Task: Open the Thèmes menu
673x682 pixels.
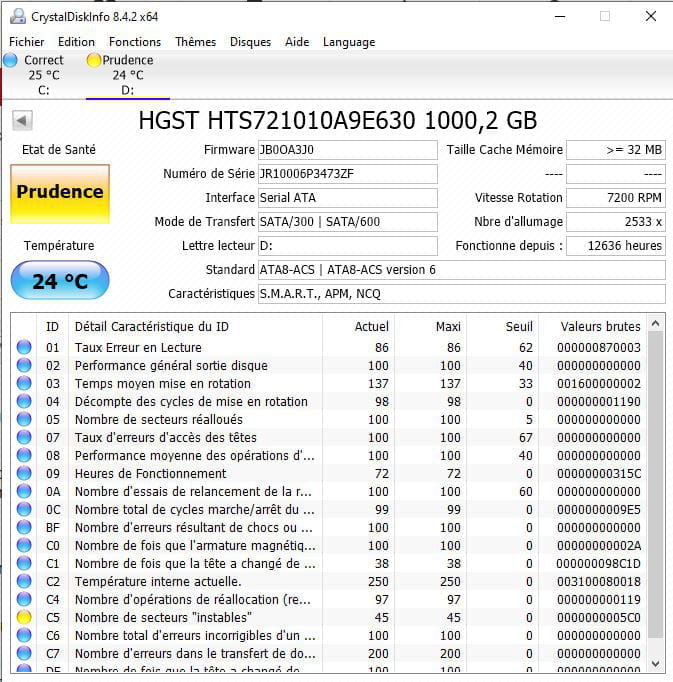Action: point(195,42)
